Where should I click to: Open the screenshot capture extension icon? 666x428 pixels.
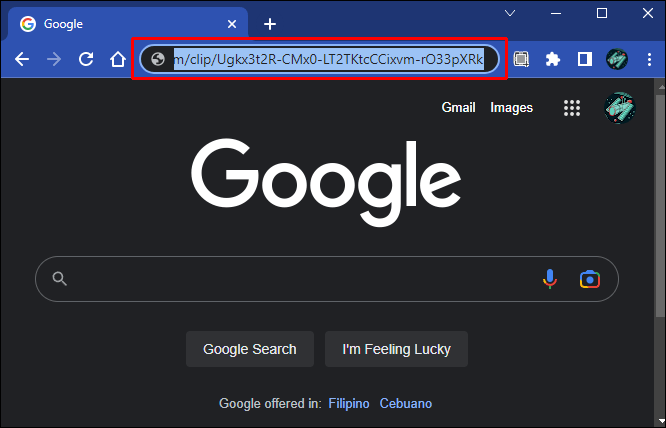point(521,59)
